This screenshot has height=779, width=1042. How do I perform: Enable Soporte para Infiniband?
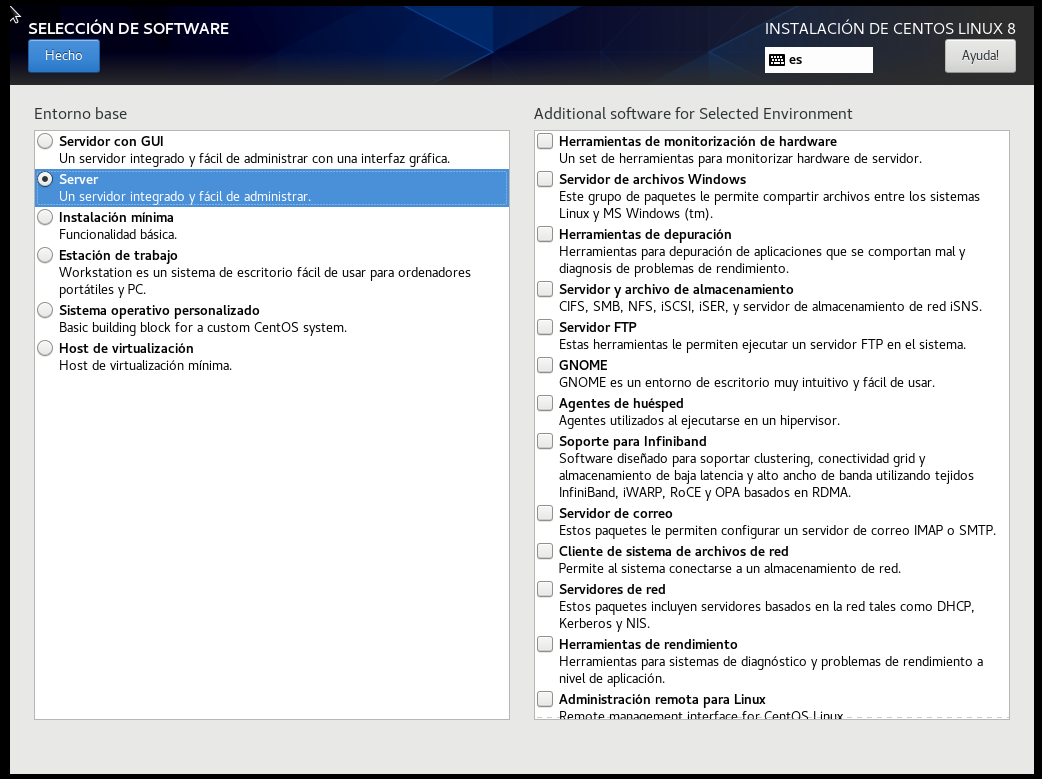(x=545, y=441)
